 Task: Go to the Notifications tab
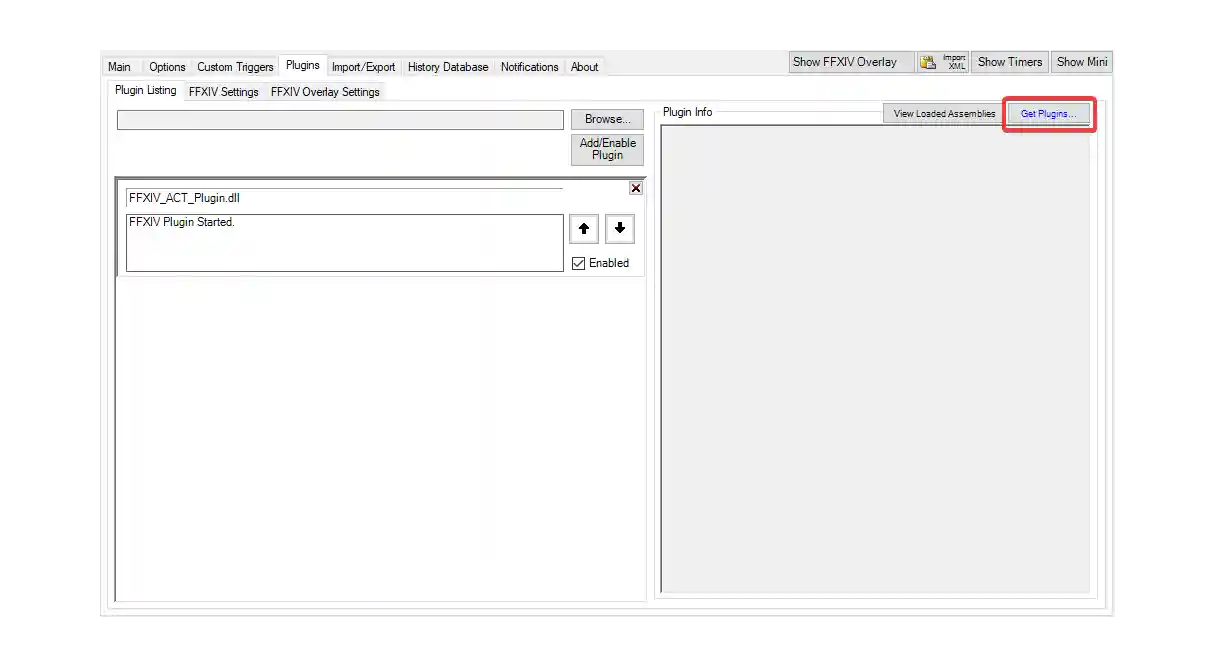pos(529,66)
